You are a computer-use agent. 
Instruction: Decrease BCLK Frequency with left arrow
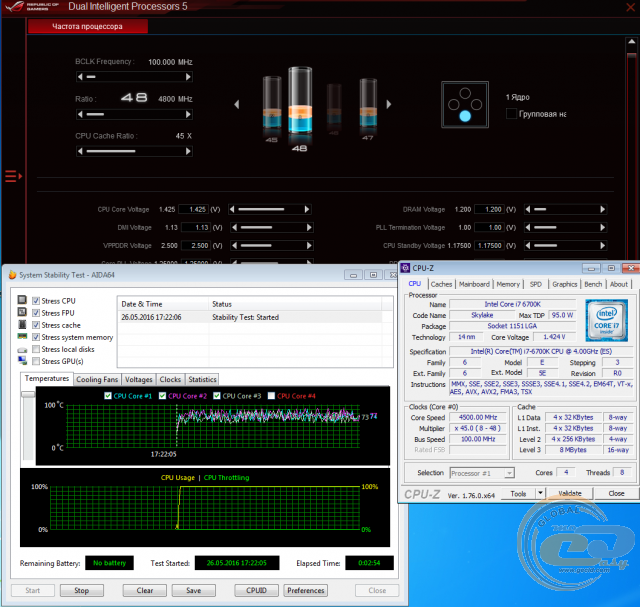point(80,77)
